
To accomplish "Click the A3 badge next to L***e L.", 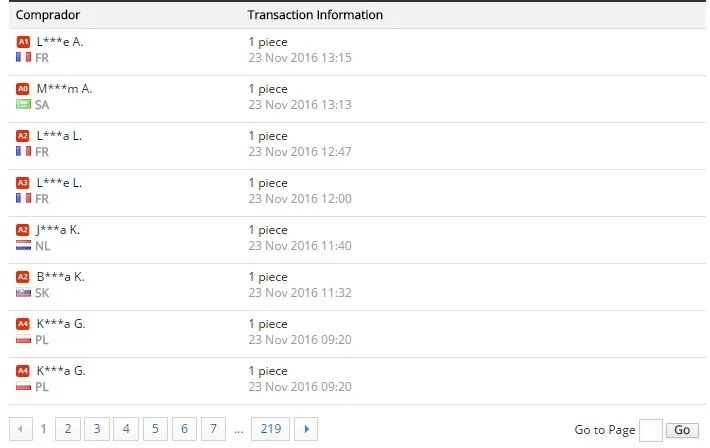I will [23, 183].
